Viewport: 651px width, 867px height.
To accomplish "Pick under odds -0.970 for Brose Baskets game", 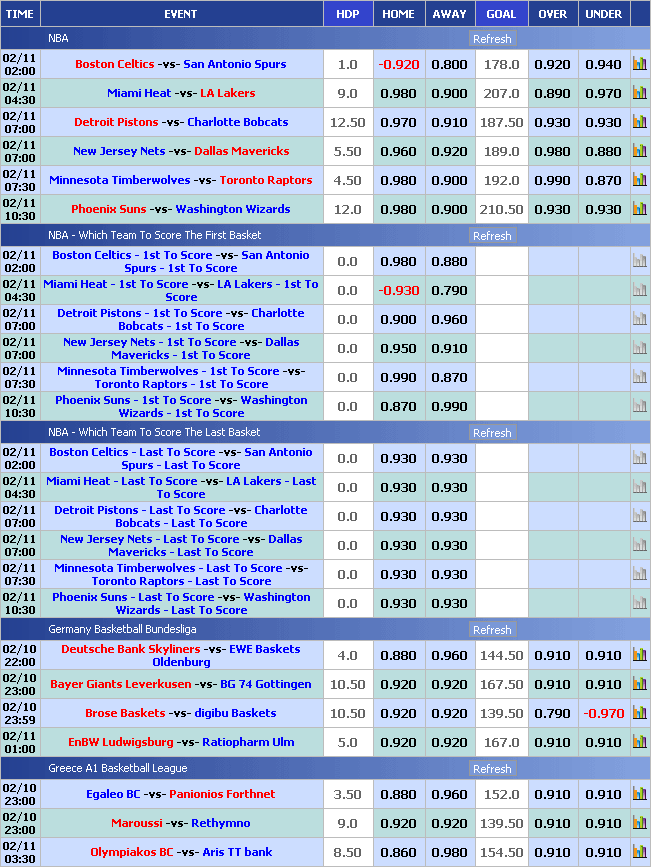I will 603,713.
